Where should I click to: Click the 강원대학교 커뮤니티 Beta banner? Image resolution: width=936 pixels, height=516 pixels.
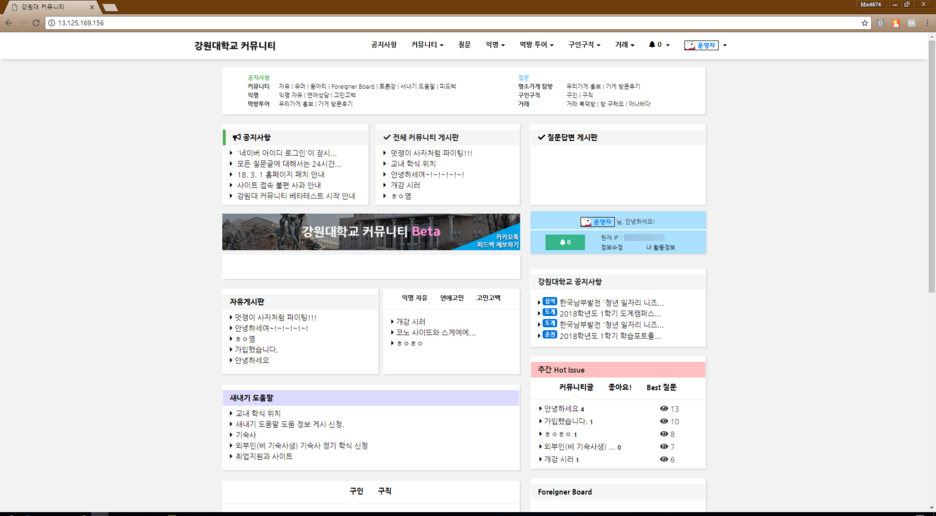coord(371,232)
